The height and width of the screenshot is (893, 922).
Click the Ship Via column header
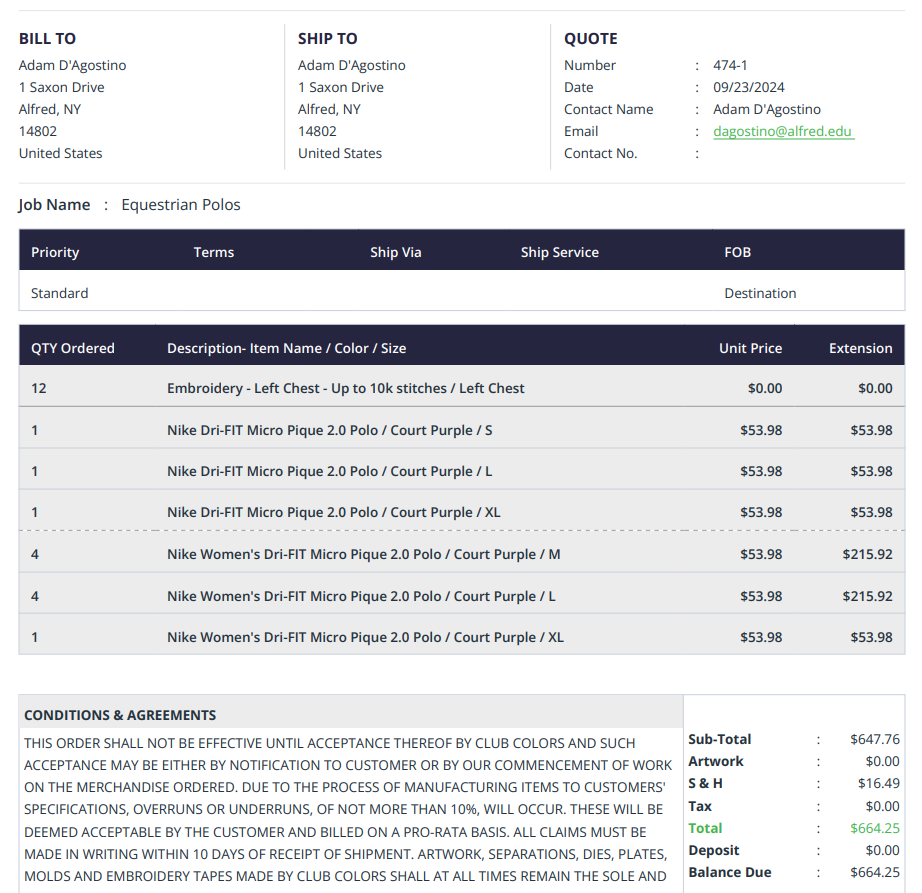(x=395, y=252)
